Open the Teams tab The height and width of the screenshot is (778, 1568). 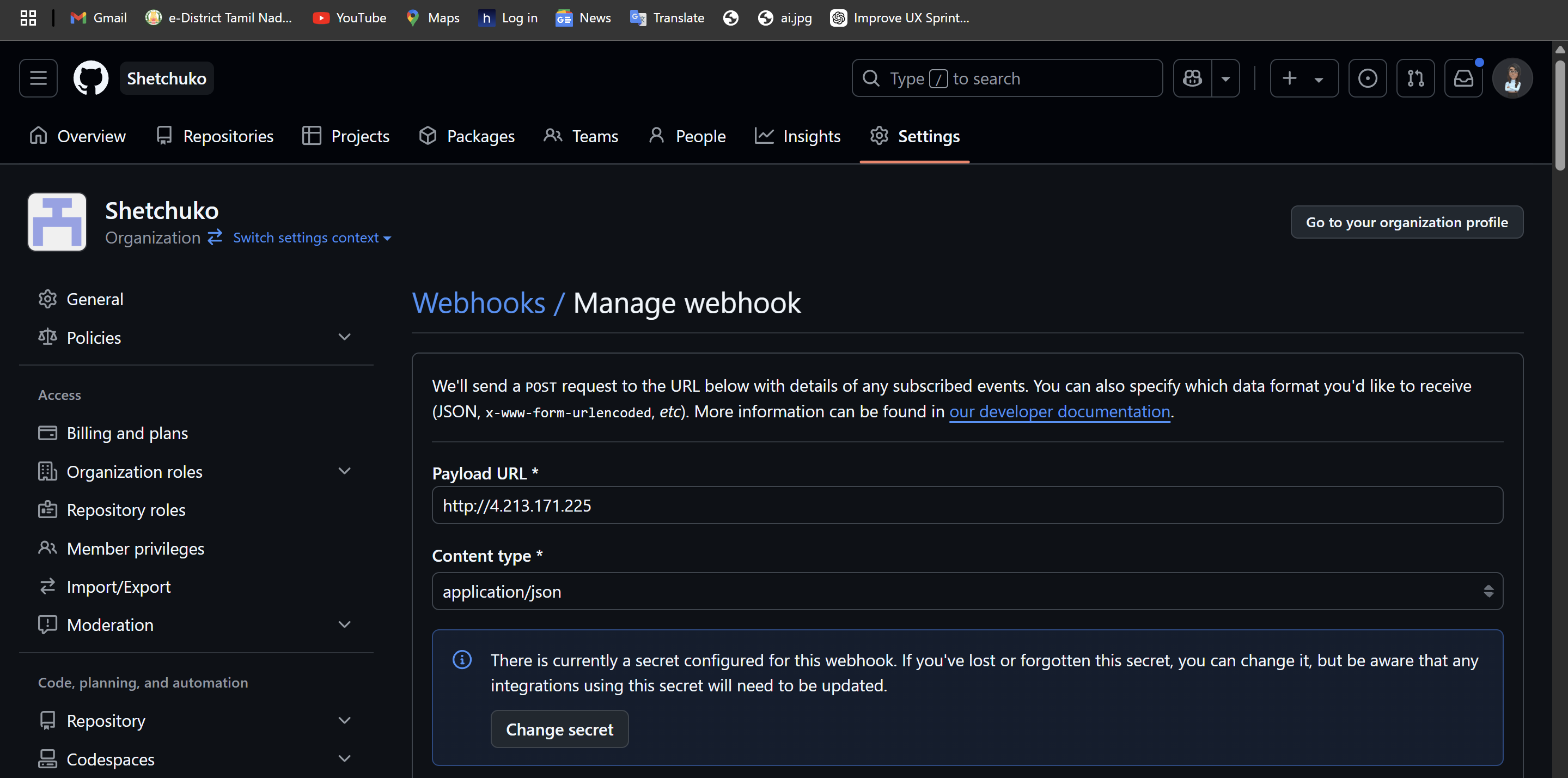pos(581,136)
